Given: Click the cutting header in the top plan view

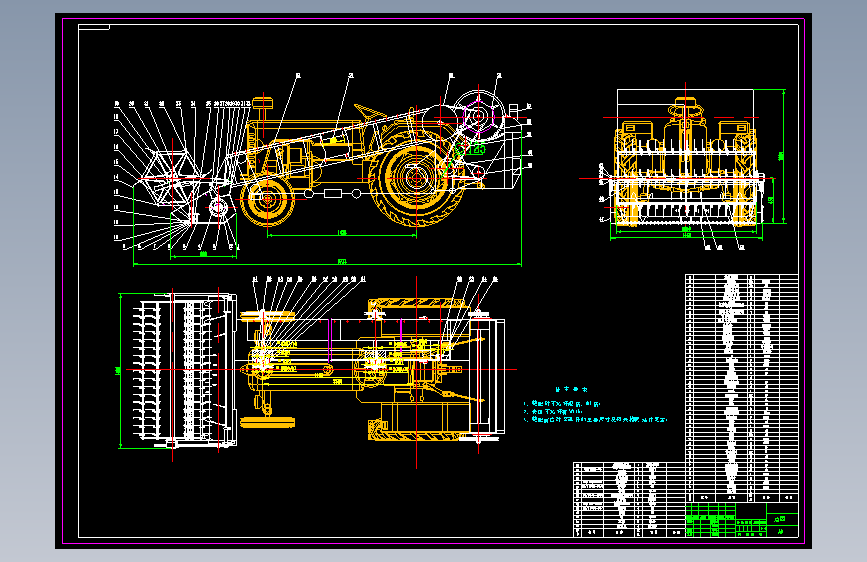Looking at the screenshot, I should 185,370.
